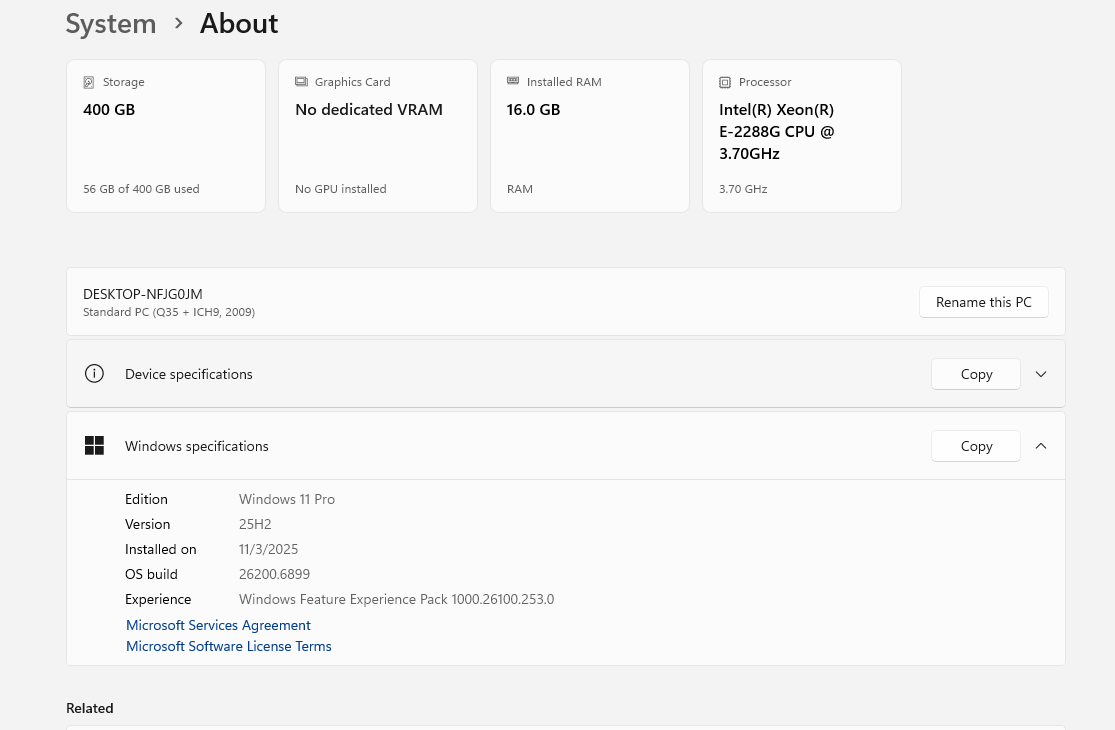Click the Processor chip icon
The height and width of the screenshot is (730, 1115).
tap(725, 82)
